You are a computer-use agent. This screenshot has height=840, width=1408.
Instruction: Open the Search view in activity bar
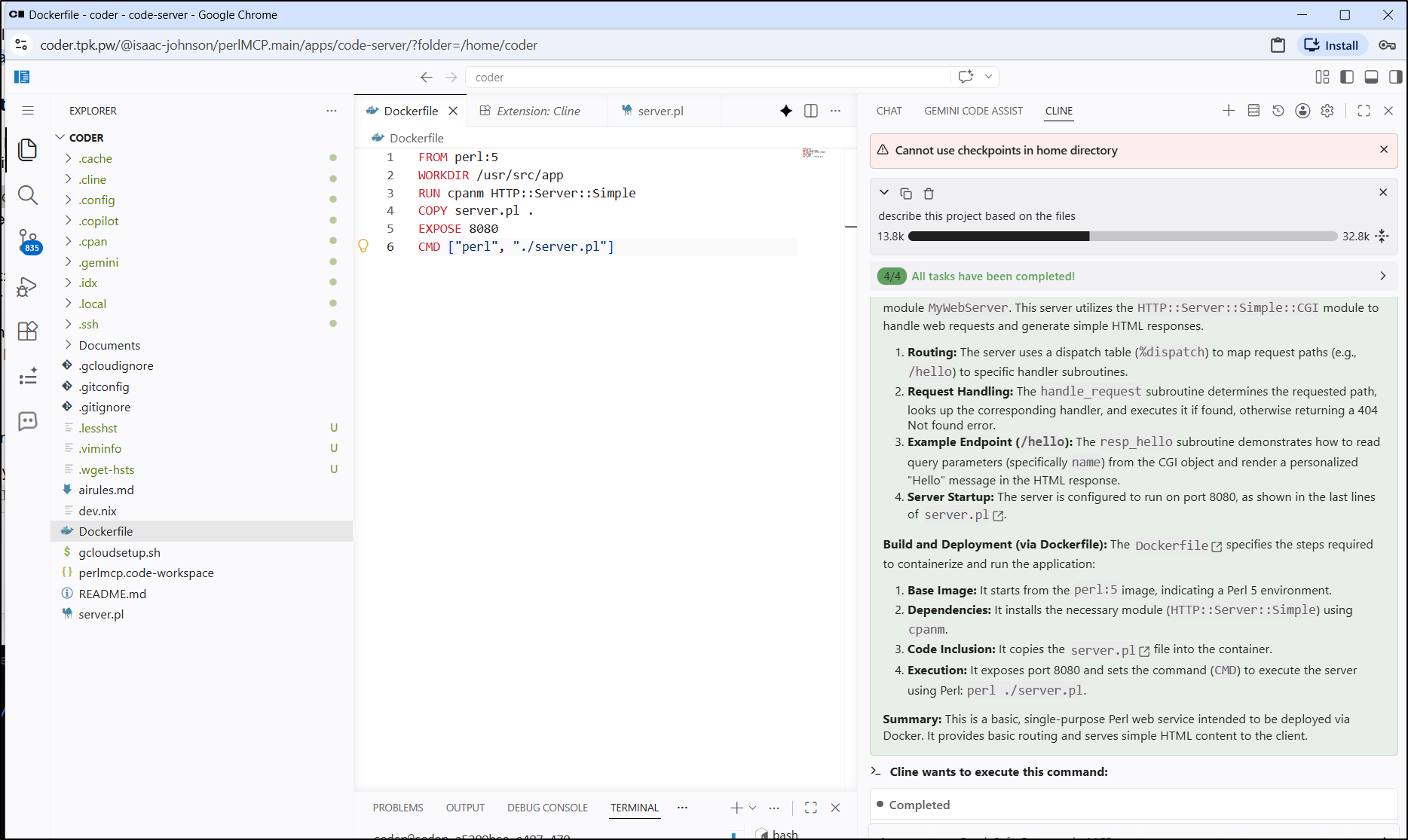coord(28,195)
